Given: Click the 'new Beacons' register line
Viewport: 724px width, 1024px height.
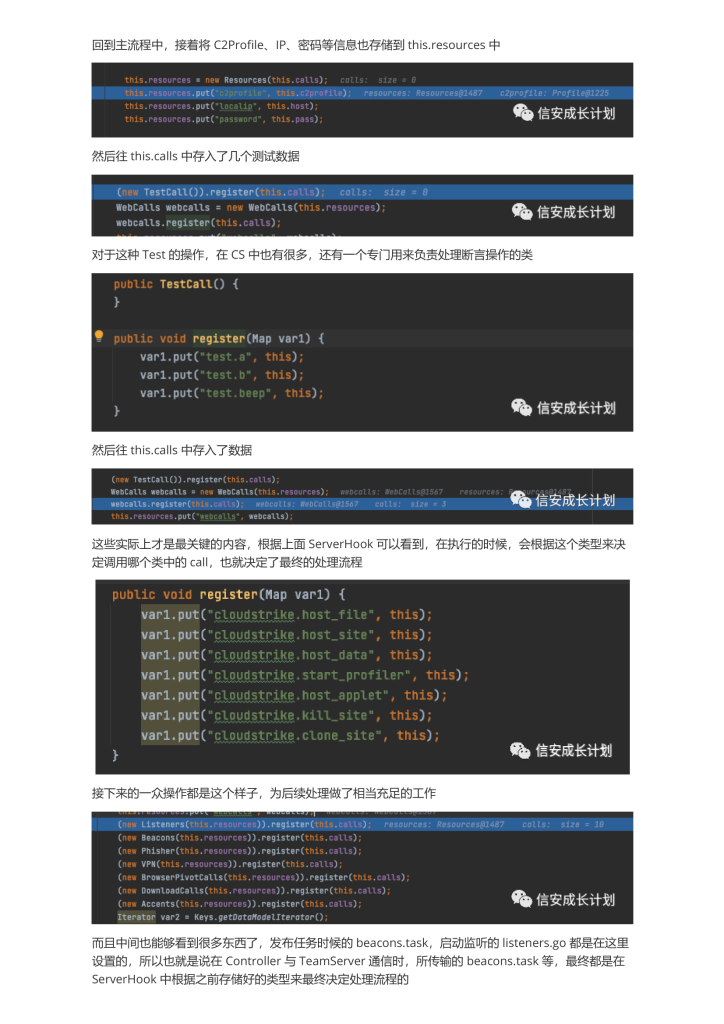Looking at the screenshot, I should pyautogui.click(x=240, y=838).
